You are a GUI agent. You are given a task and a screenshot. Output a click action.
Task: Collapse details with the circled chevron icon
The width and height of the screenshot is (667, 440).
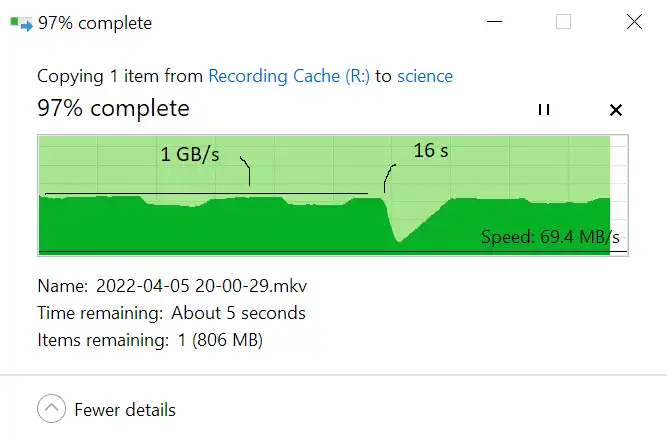pyautogui.click(x=51, y=409)
